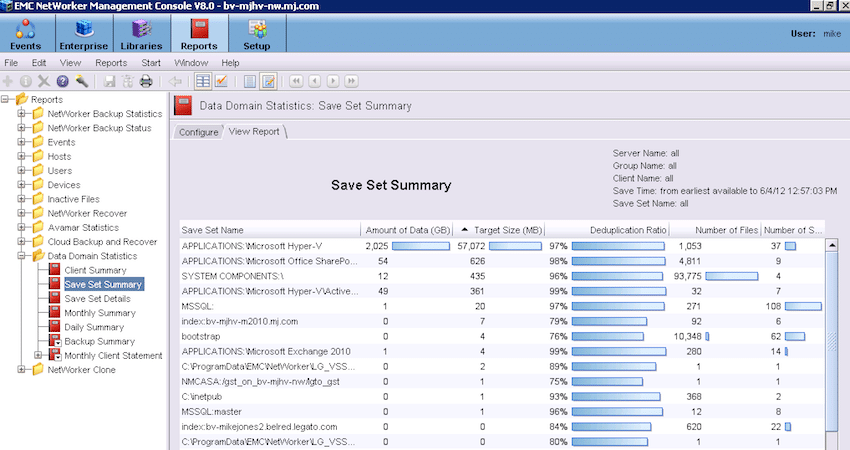Go to last page of report
The image size is (850, 450).
(x=351, y=81)
